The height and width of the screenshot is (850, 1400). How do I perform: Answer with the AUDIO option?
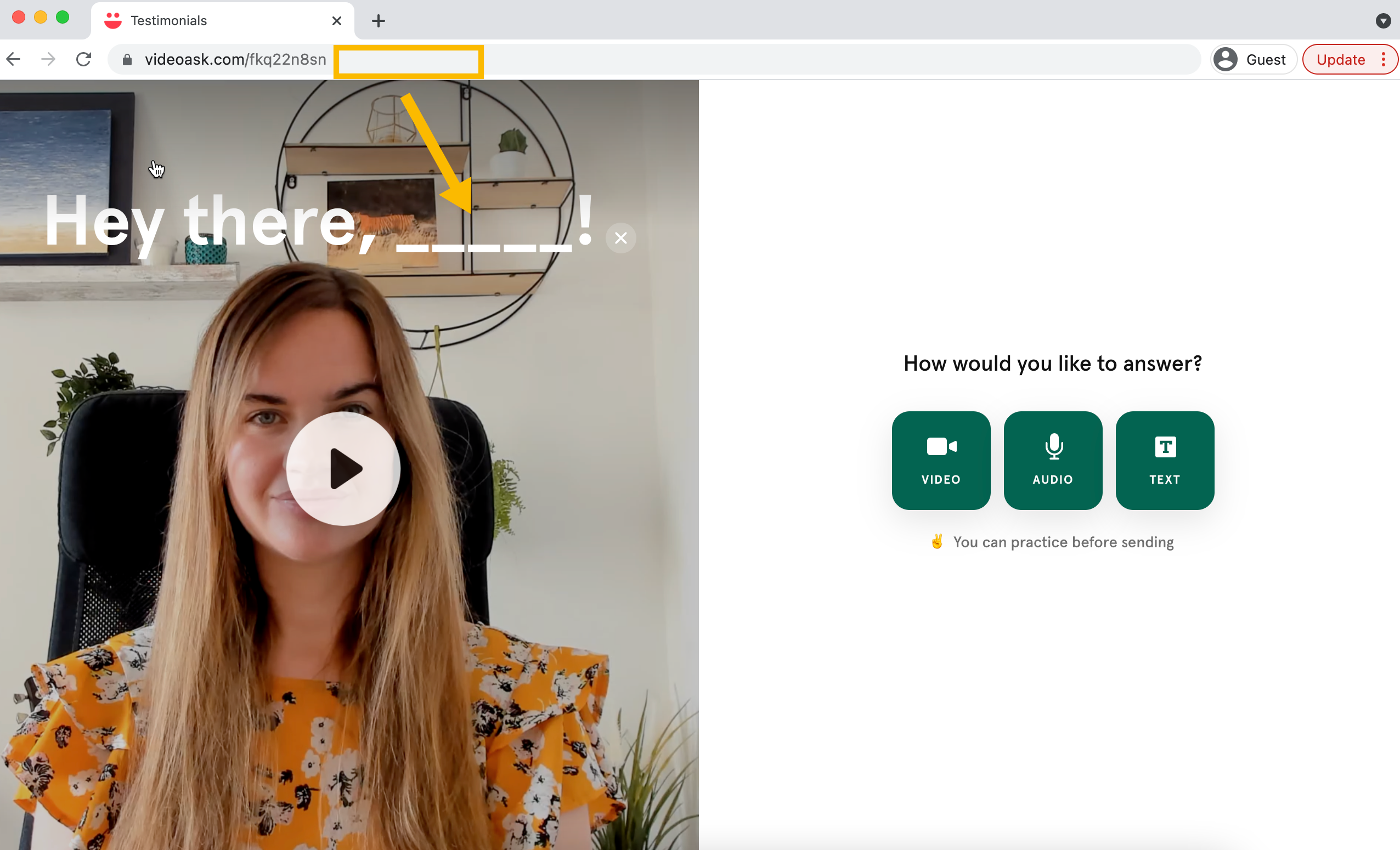[x=1053, y=461]
